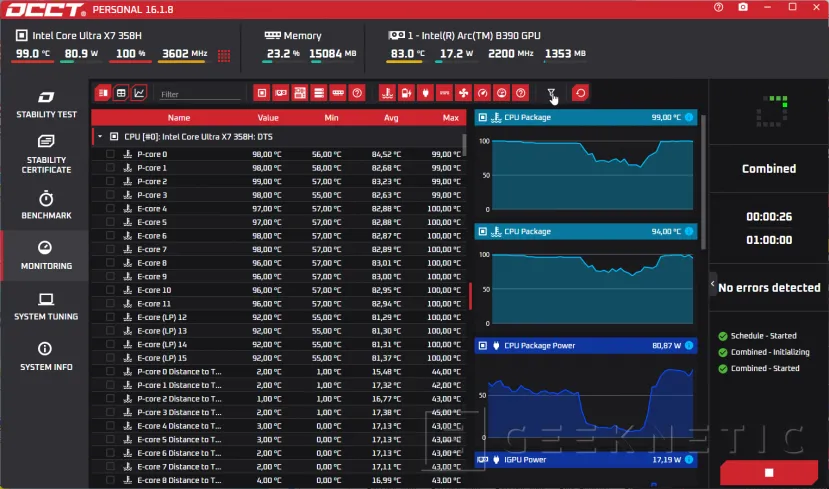Go to the System Info section
The image size is (829, 489).
[x=45, y=356]
